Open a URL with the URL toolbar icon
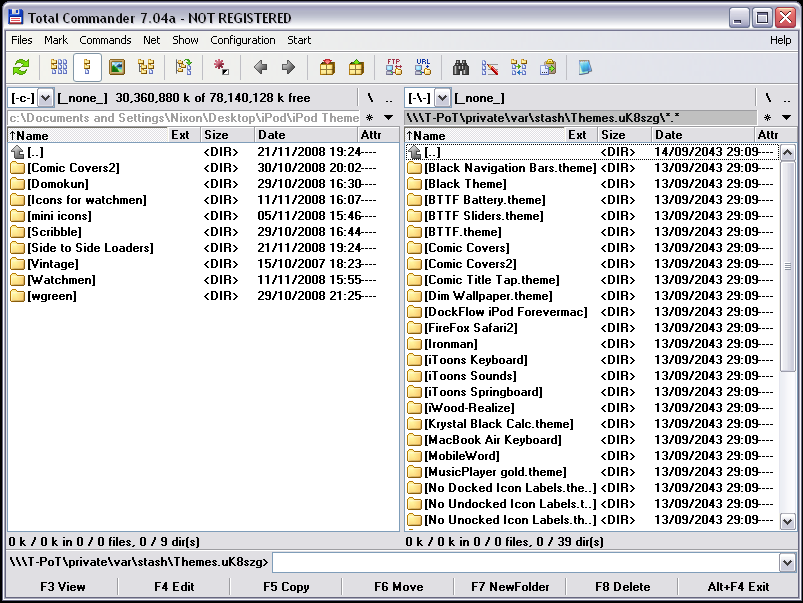This screenshot has height=603, width=803. (422, 67)
